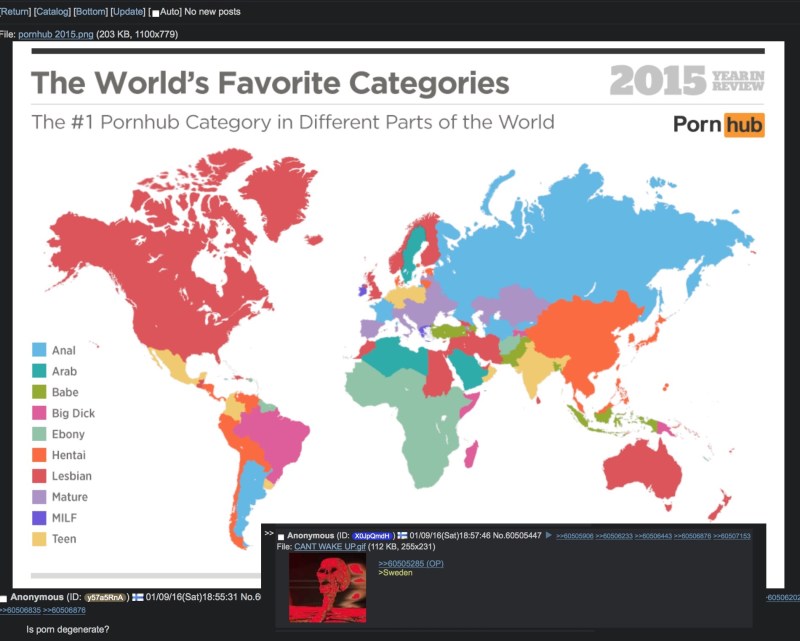Viewport: 800px width, 641px height.
Task: Expand the red skeleton GIF thumbnail
Action: 327,588
